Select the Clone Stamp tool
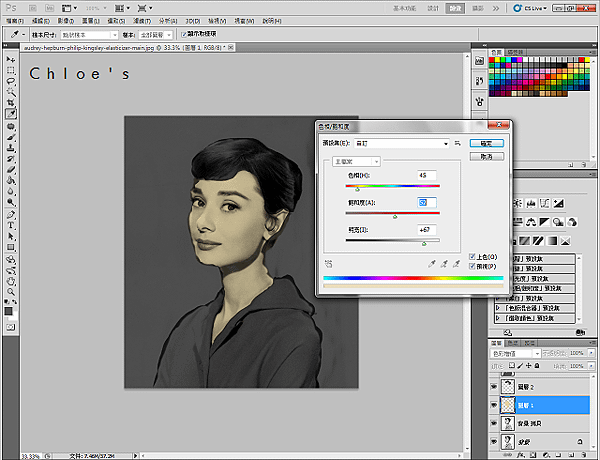 11,148
